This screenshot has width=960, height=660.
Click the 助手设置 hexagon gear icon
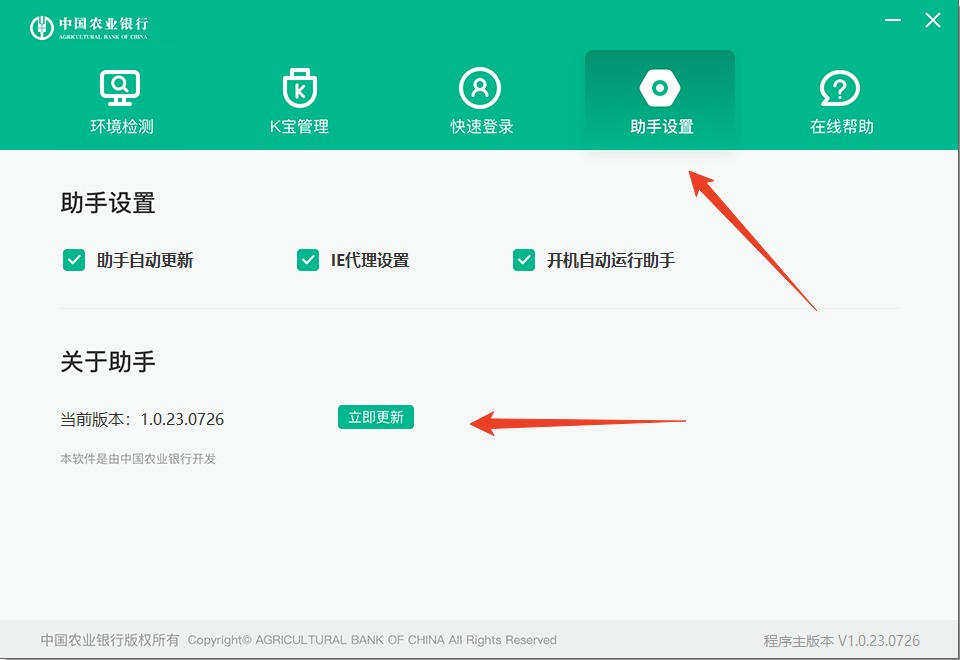click(x=659, y=88)
